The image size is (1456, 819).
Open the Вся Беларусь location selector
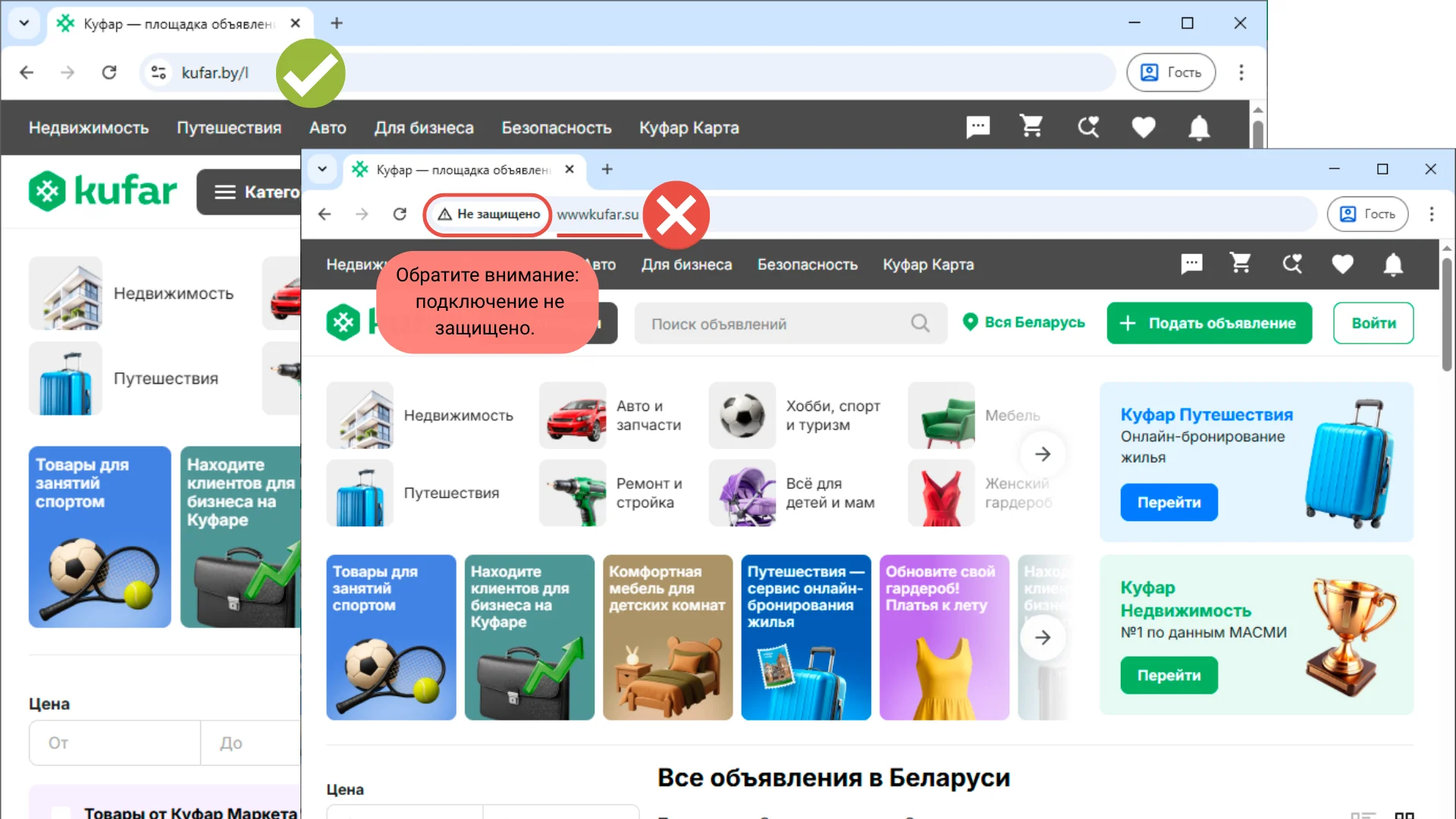[x=1024, y=322]
